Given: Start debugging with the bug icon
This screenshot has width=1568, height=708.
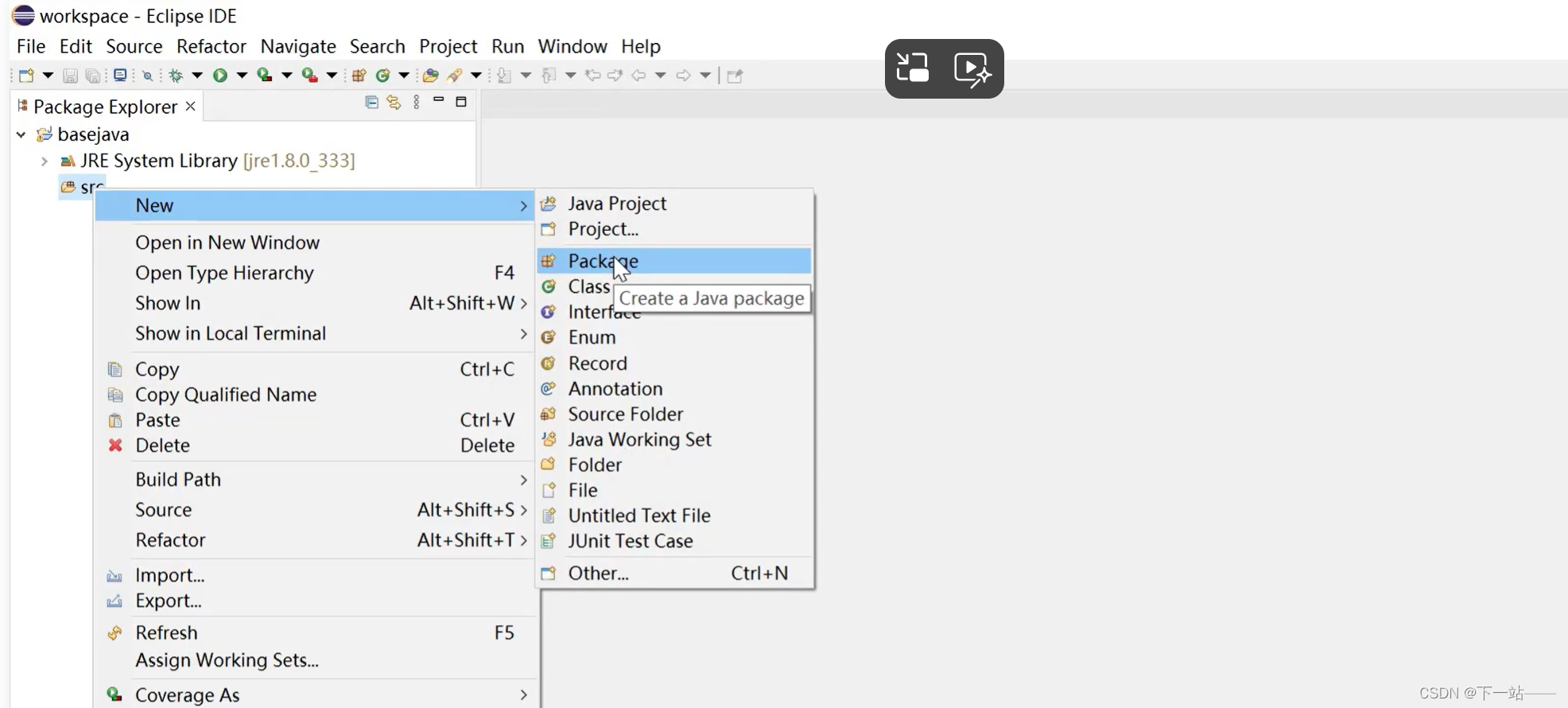Looking at the screenshot, I should point(176,76).
